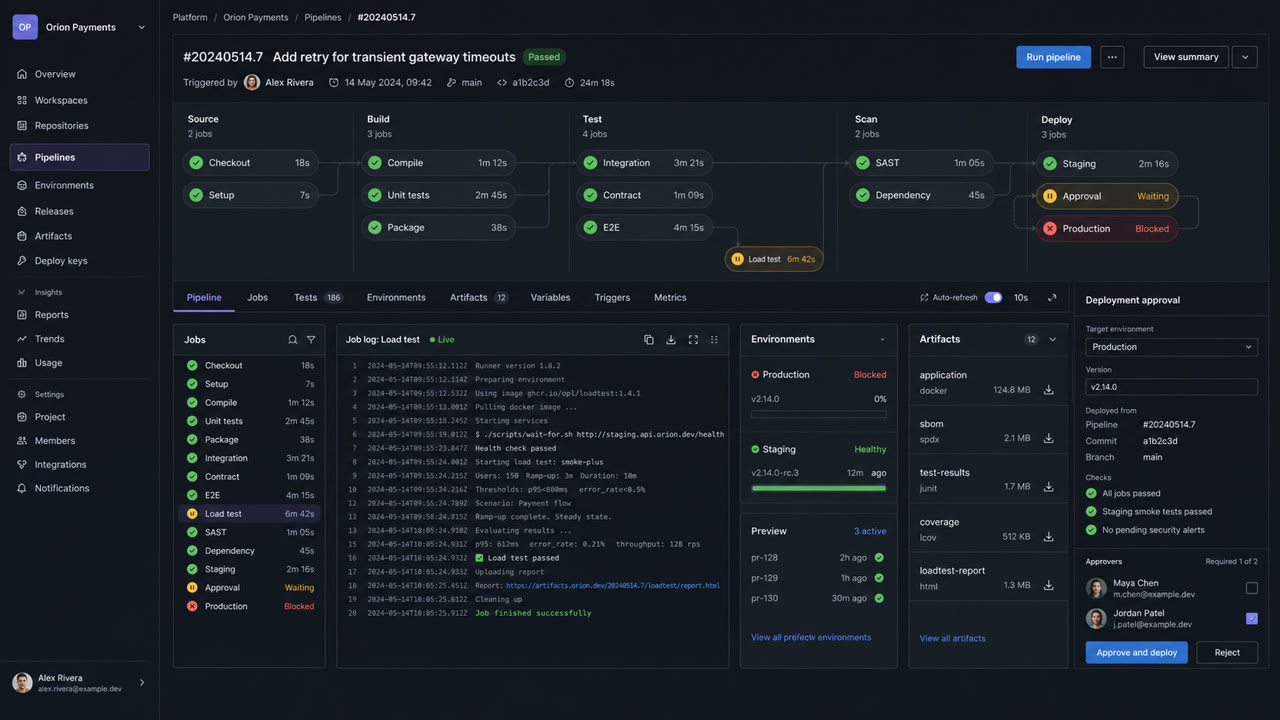The image size is (1280, 720).
Task: Open the Target environment Production dropdown
Action: coord(1172,347)
